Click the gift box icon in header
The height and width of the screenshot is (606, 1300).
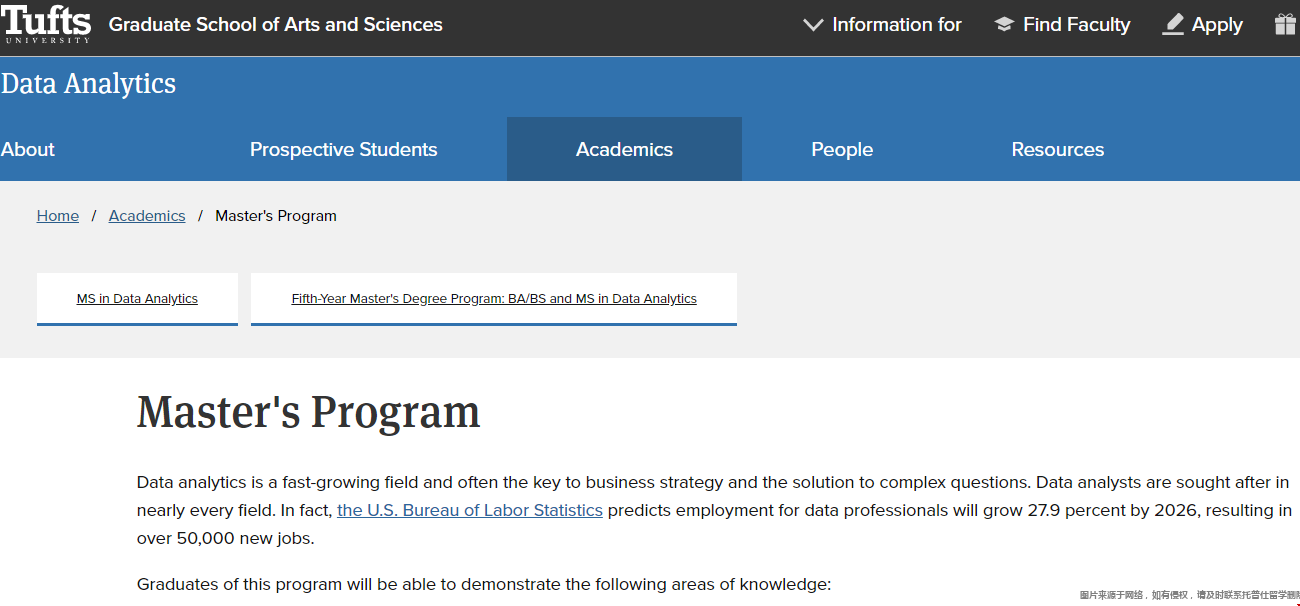tap(1286, 25)
